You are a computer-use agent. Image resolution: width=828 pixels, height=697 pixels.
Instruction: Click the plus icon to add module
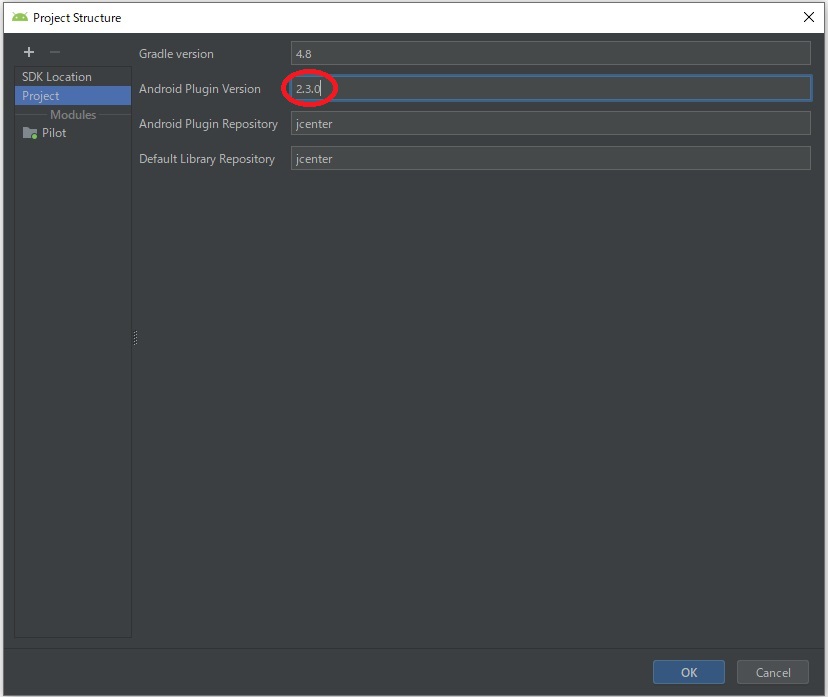tap(29, 52)
